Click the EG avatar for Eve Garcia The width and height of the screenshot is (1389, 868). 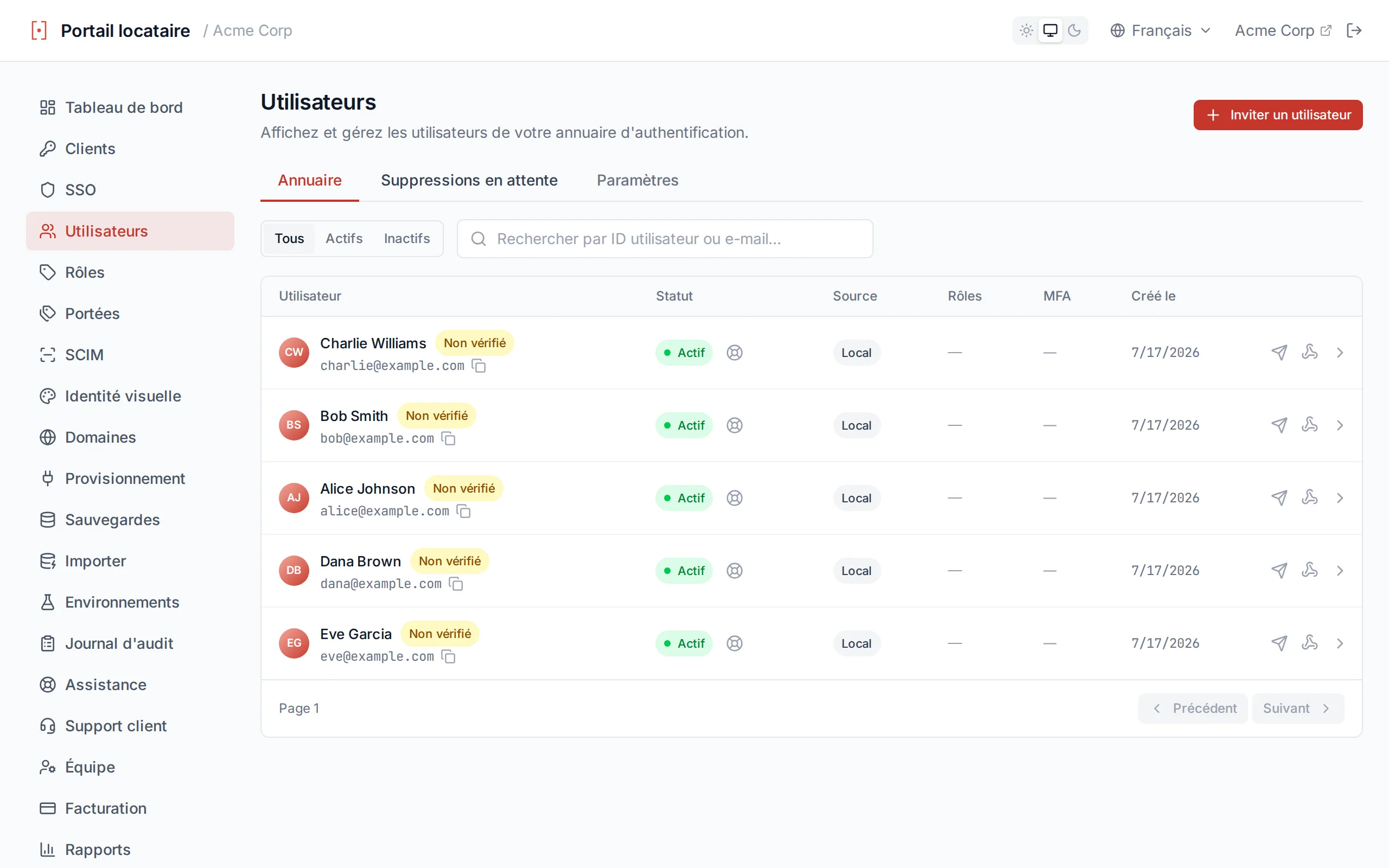[x=294, y=643]
